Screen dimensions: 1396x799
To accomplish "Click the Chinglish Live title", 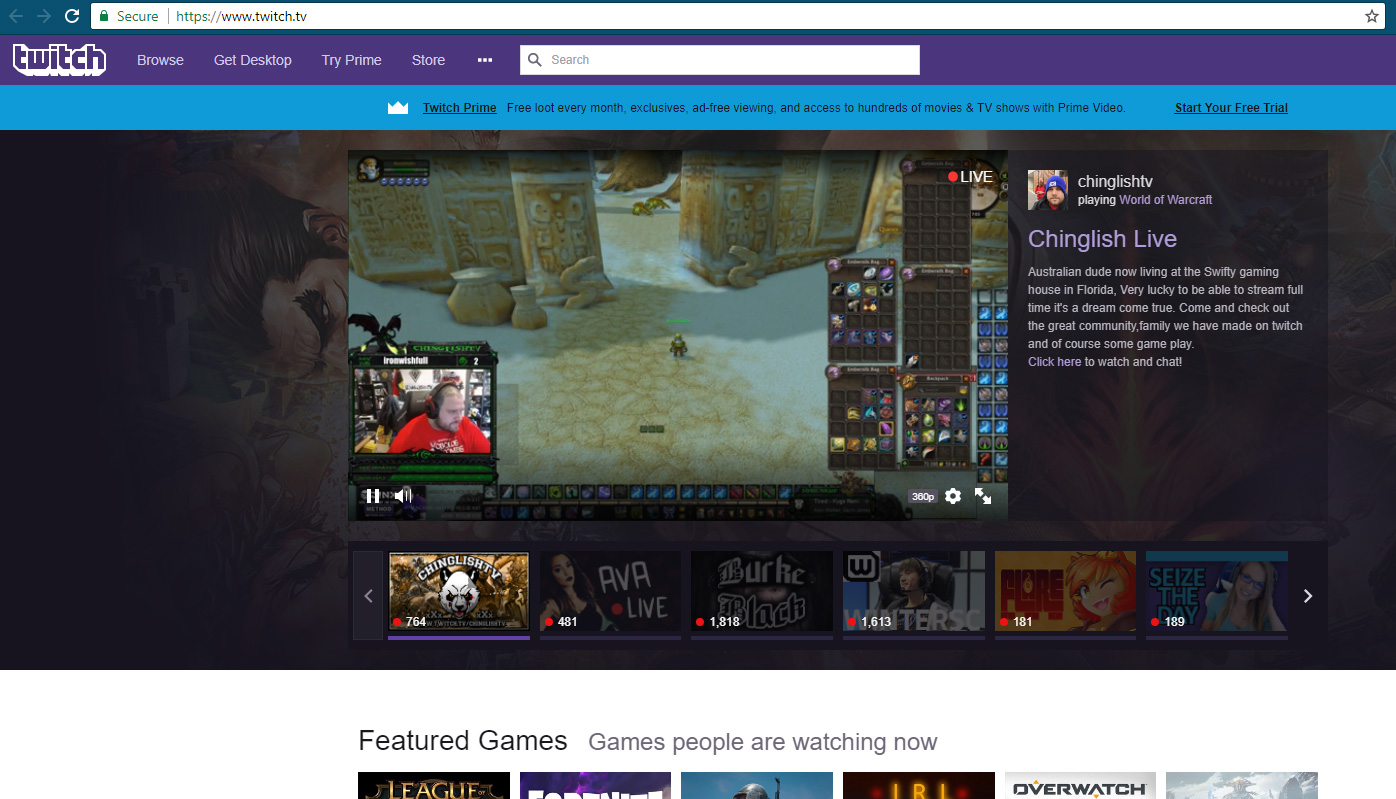I will (1102, 239).
